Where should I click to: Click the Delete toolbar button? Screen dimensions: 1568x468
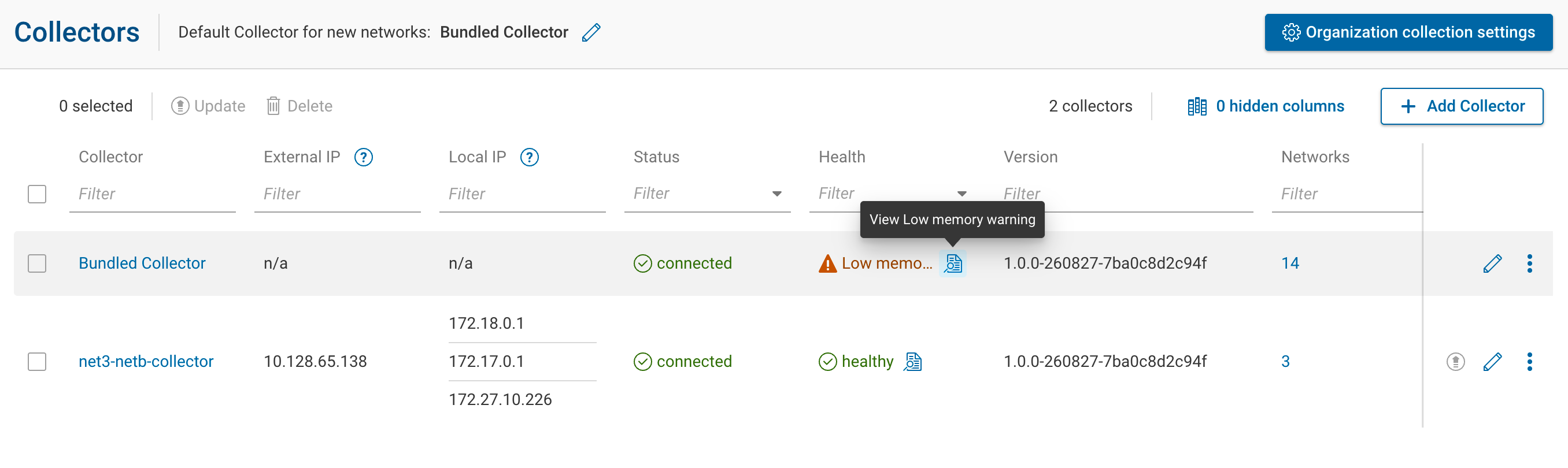point(299,106)
